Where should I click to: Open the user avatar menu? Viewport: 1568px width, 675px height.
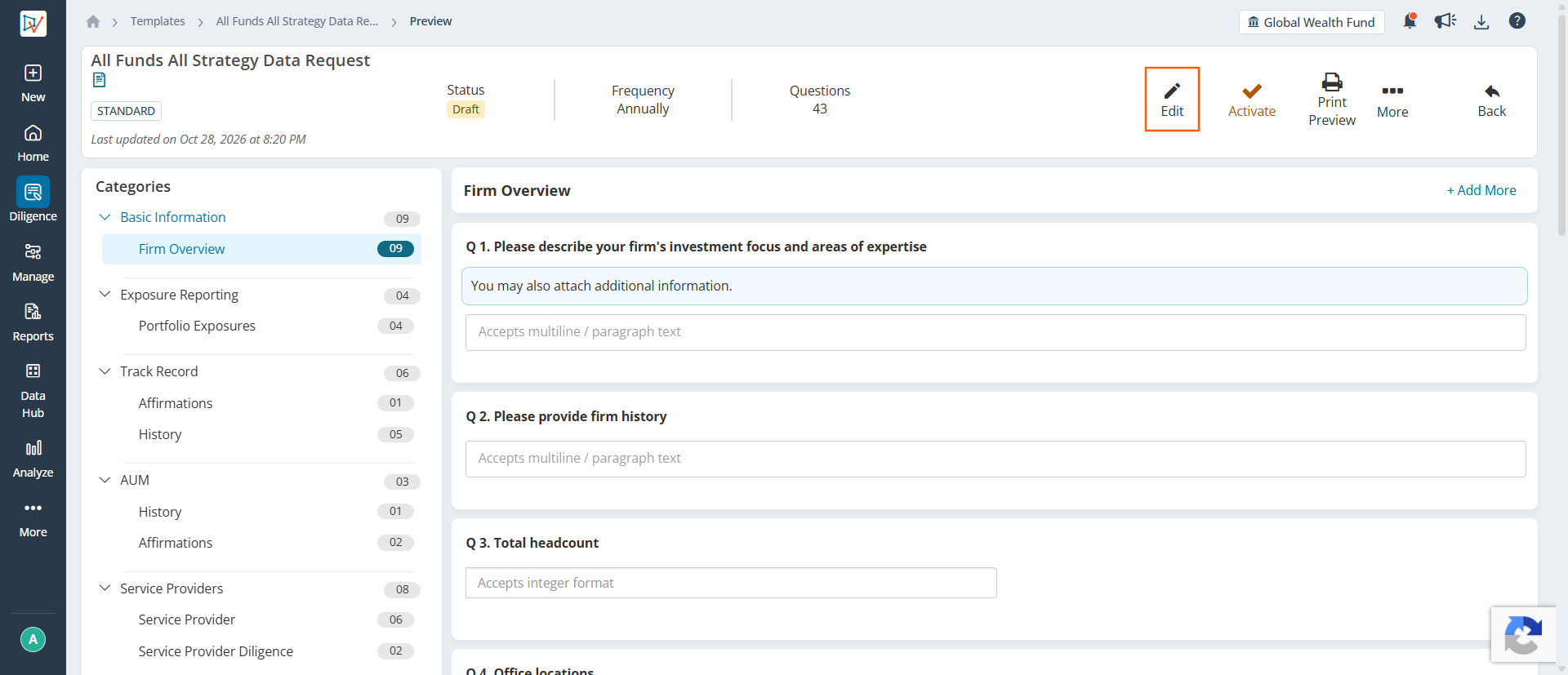coord(33,639)
